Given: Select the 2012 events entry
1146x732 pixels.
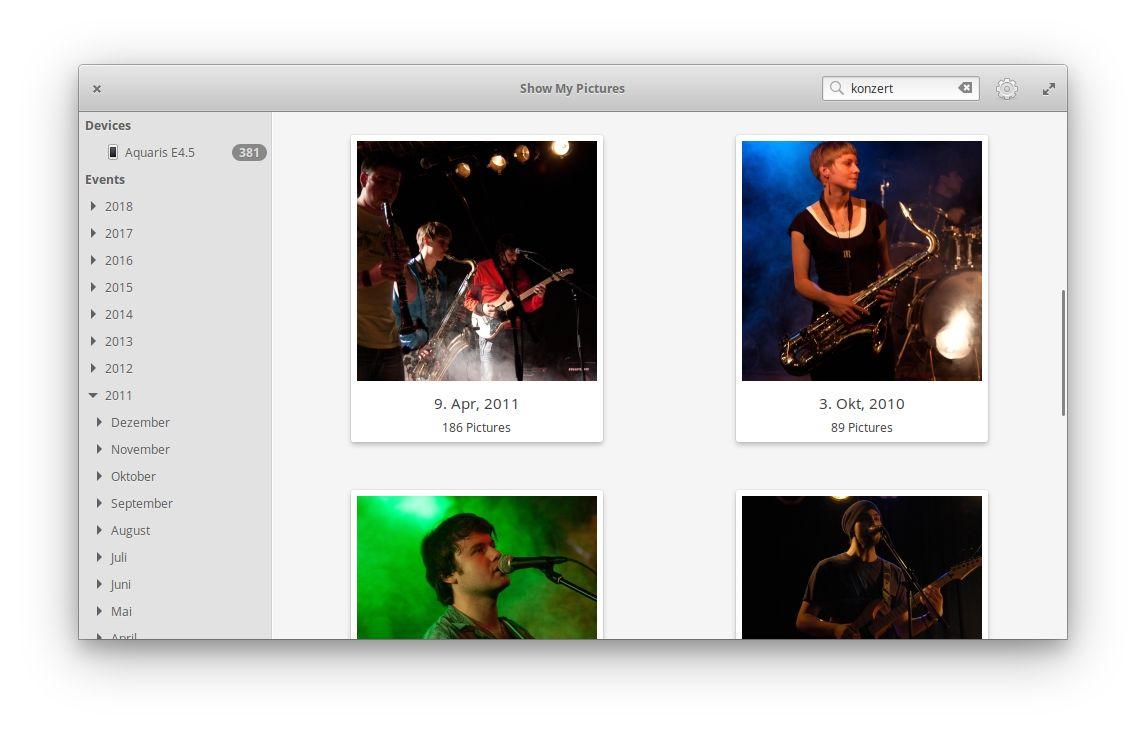Looking at the screenshot, I should (118, 368).
